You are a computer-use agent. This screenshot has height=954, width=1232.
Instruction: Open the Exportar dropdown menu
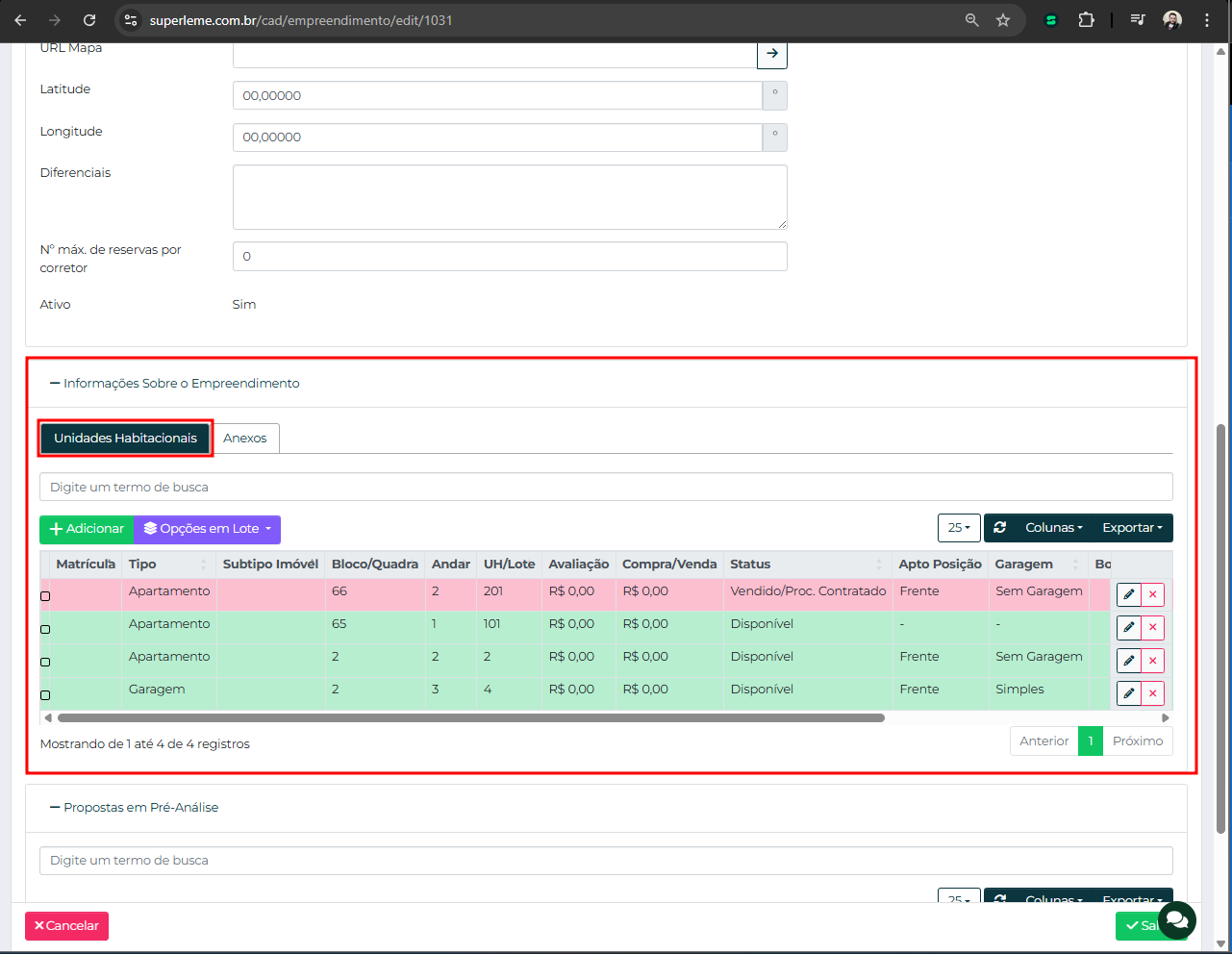tap(1131, 528)
